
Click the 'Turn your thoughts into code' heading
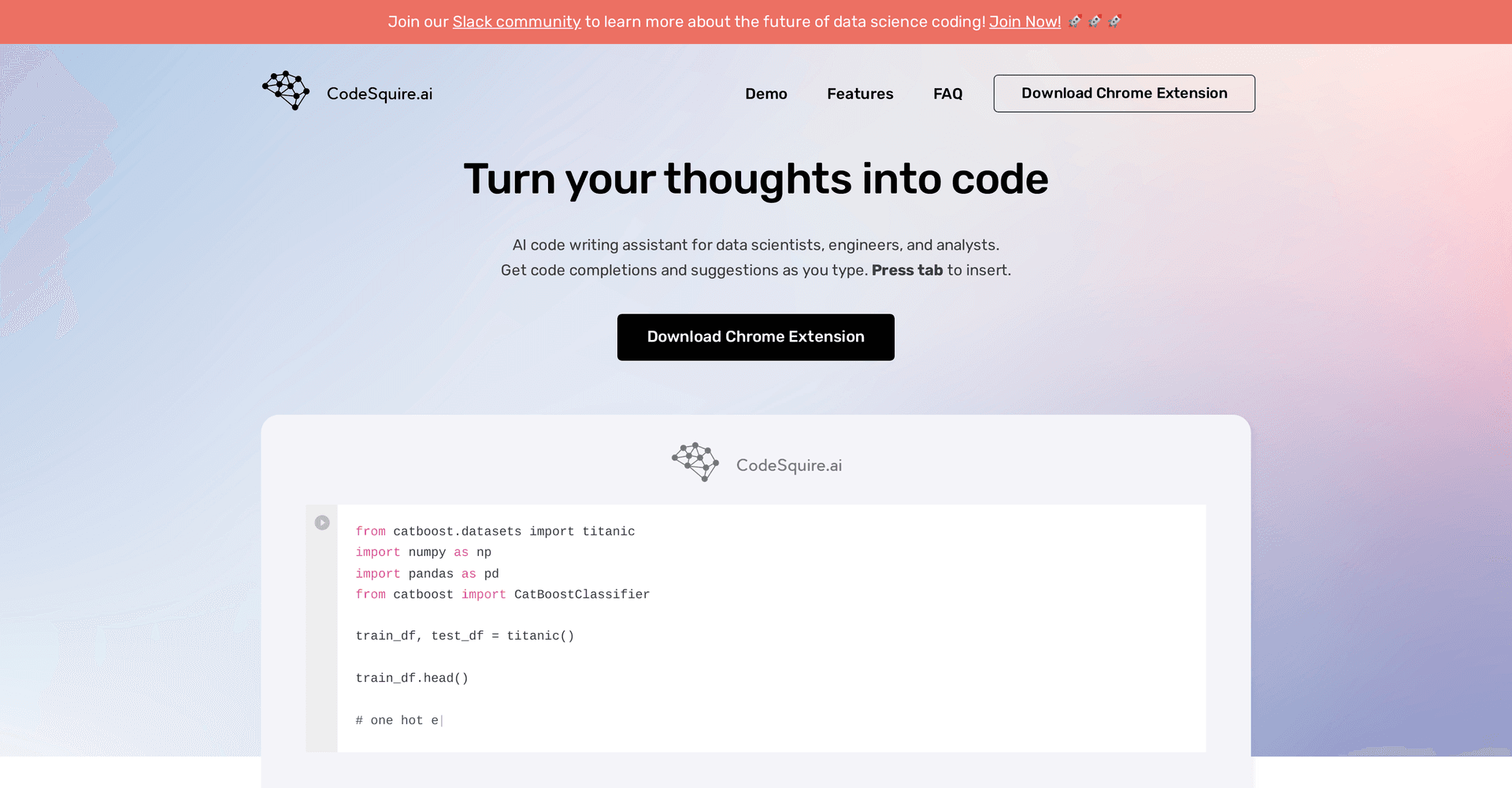(x=756, y=179)
